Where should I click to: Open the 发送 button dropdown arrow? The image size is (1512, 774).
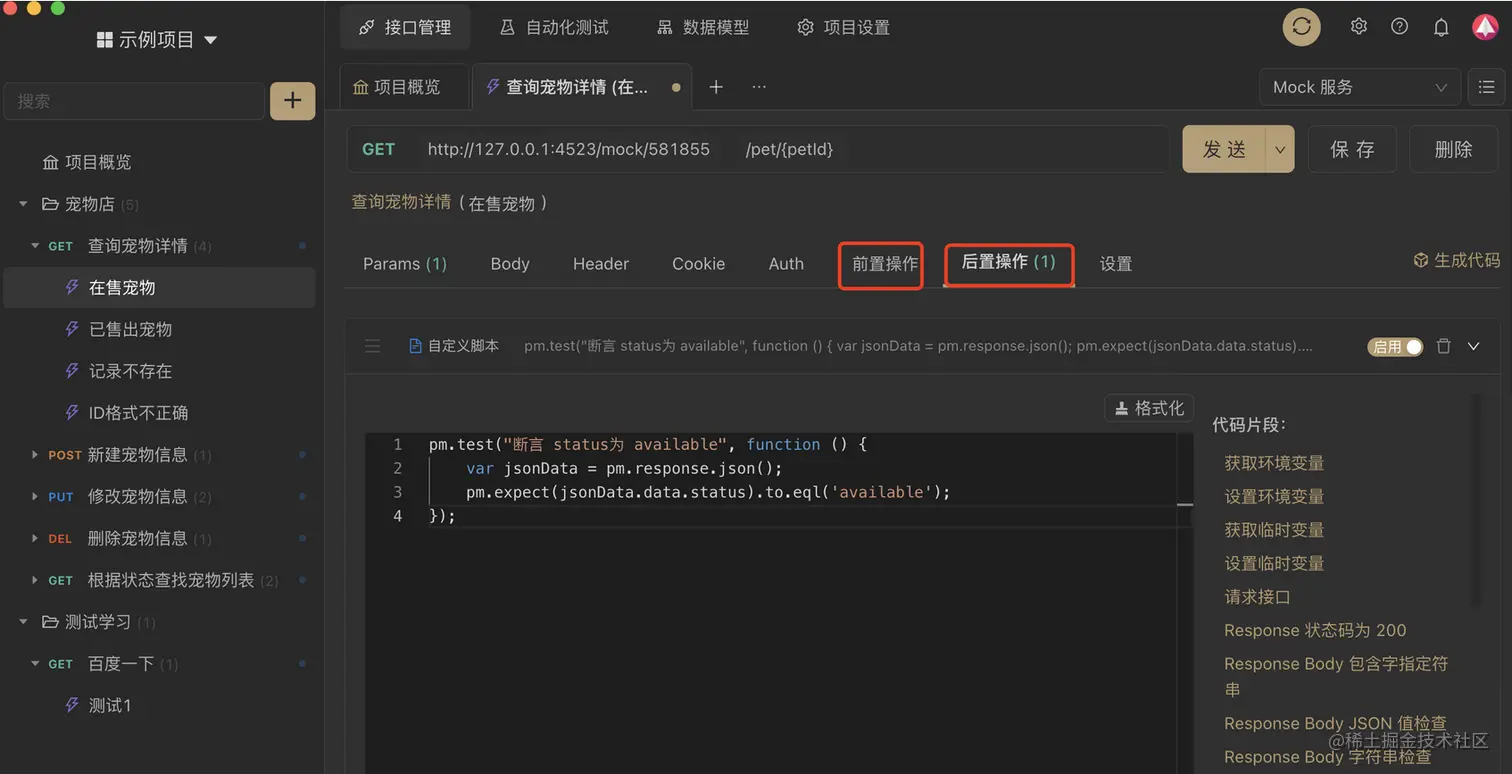point(1280,150)
